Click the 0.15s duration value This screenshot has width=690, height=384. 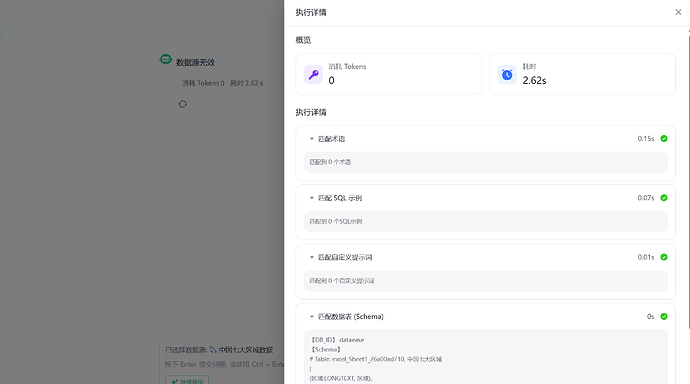click(x=646, y=139)
